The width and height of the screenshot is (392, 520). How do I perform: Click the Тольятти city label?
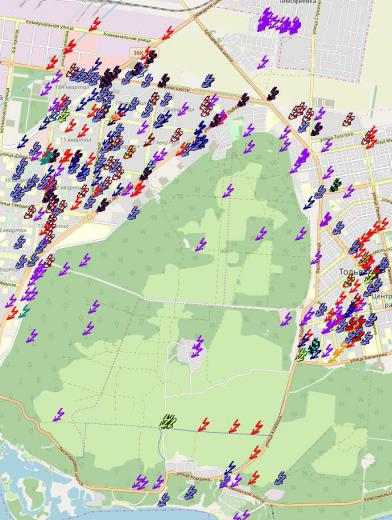click(351, 272)
